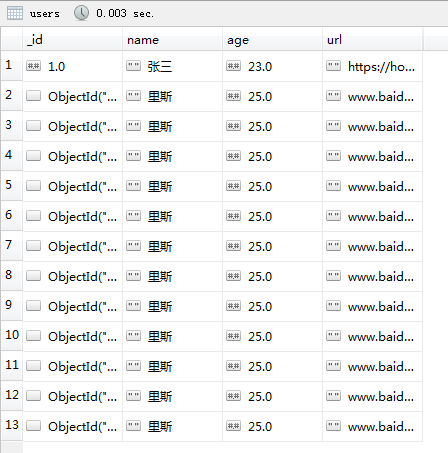Screen dimensions: 448x453
Task: Select the www.baid... url in row 13
Action: pyautogui.click(x=381, y=427)
